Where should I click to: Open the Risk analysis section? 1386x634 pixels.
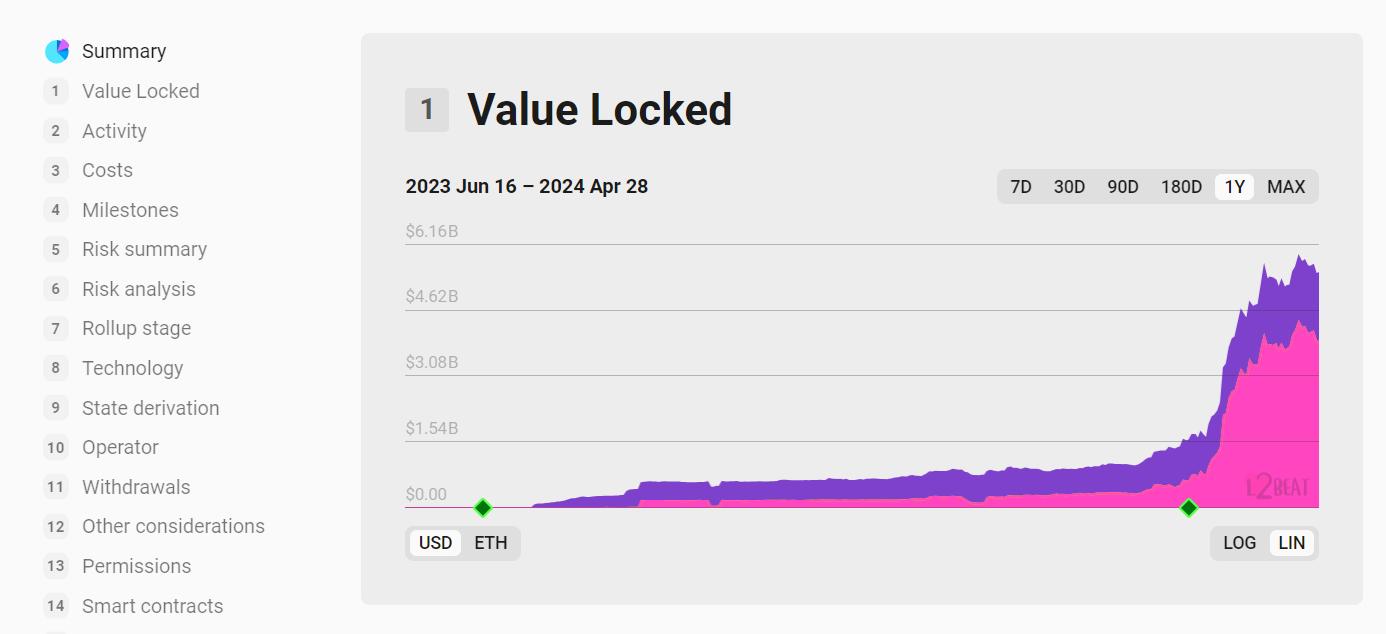[x=139, y=289]
